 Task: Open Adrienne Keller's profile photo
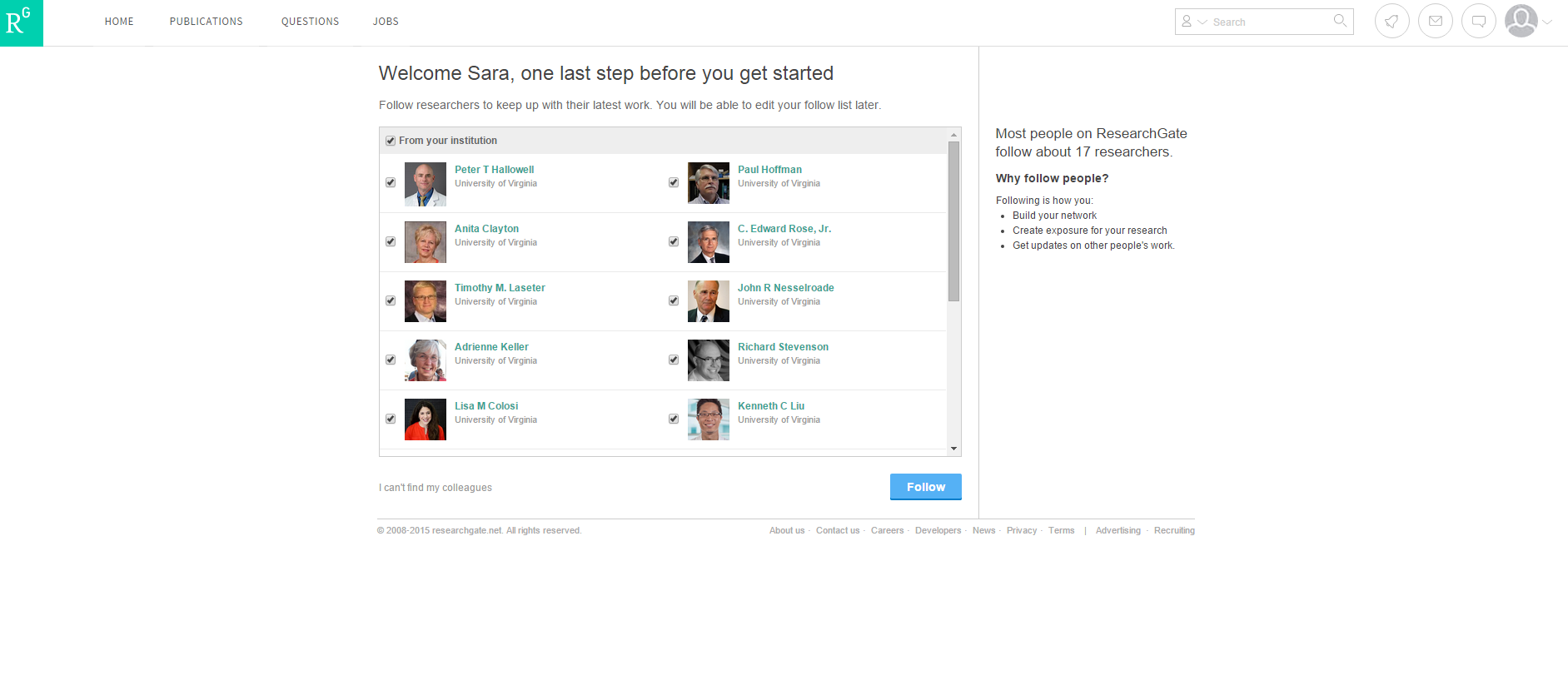(x=426, y=360)
